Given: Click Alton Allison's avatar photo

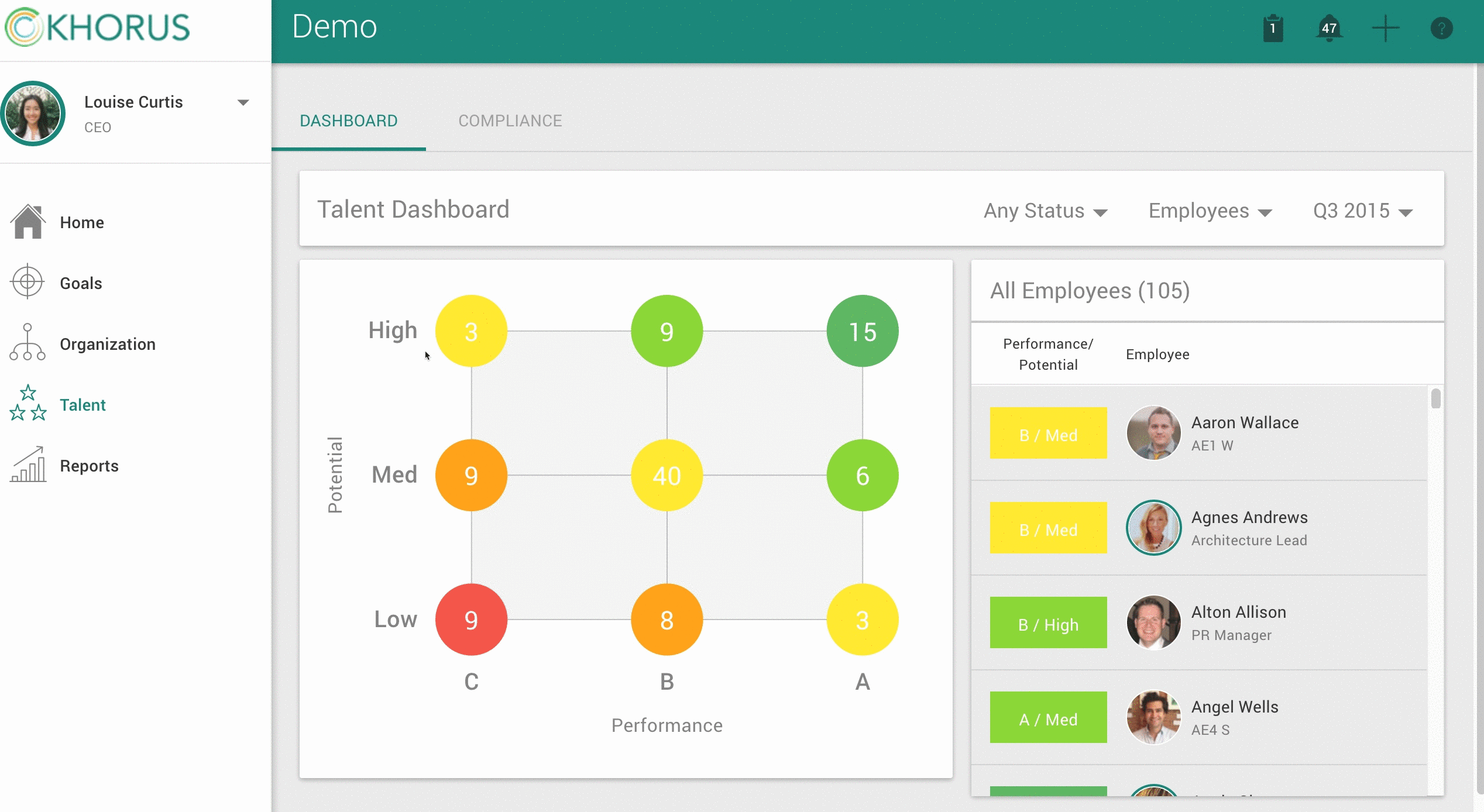Looking at the screenshot, I should pos(1153,622).
